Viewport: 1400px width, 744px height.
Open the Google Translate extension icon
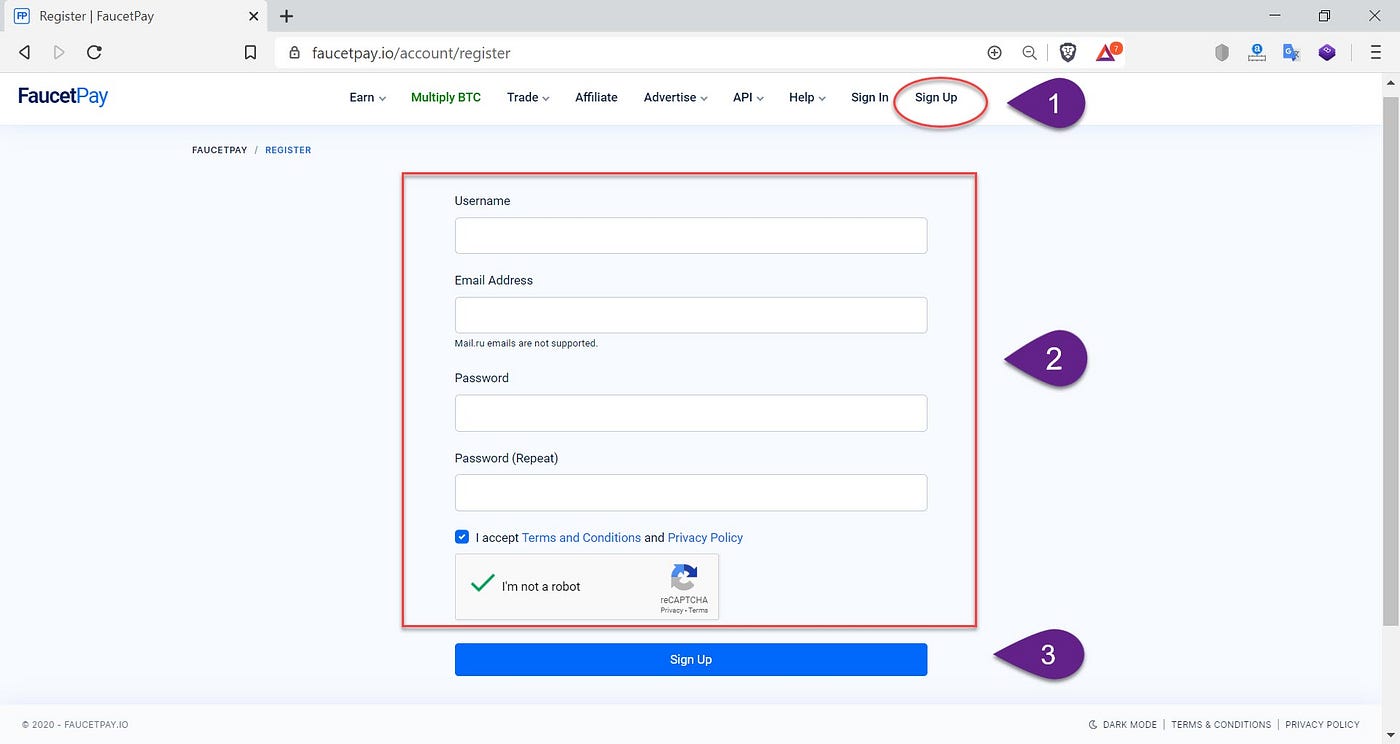[x=1291, y=52]
